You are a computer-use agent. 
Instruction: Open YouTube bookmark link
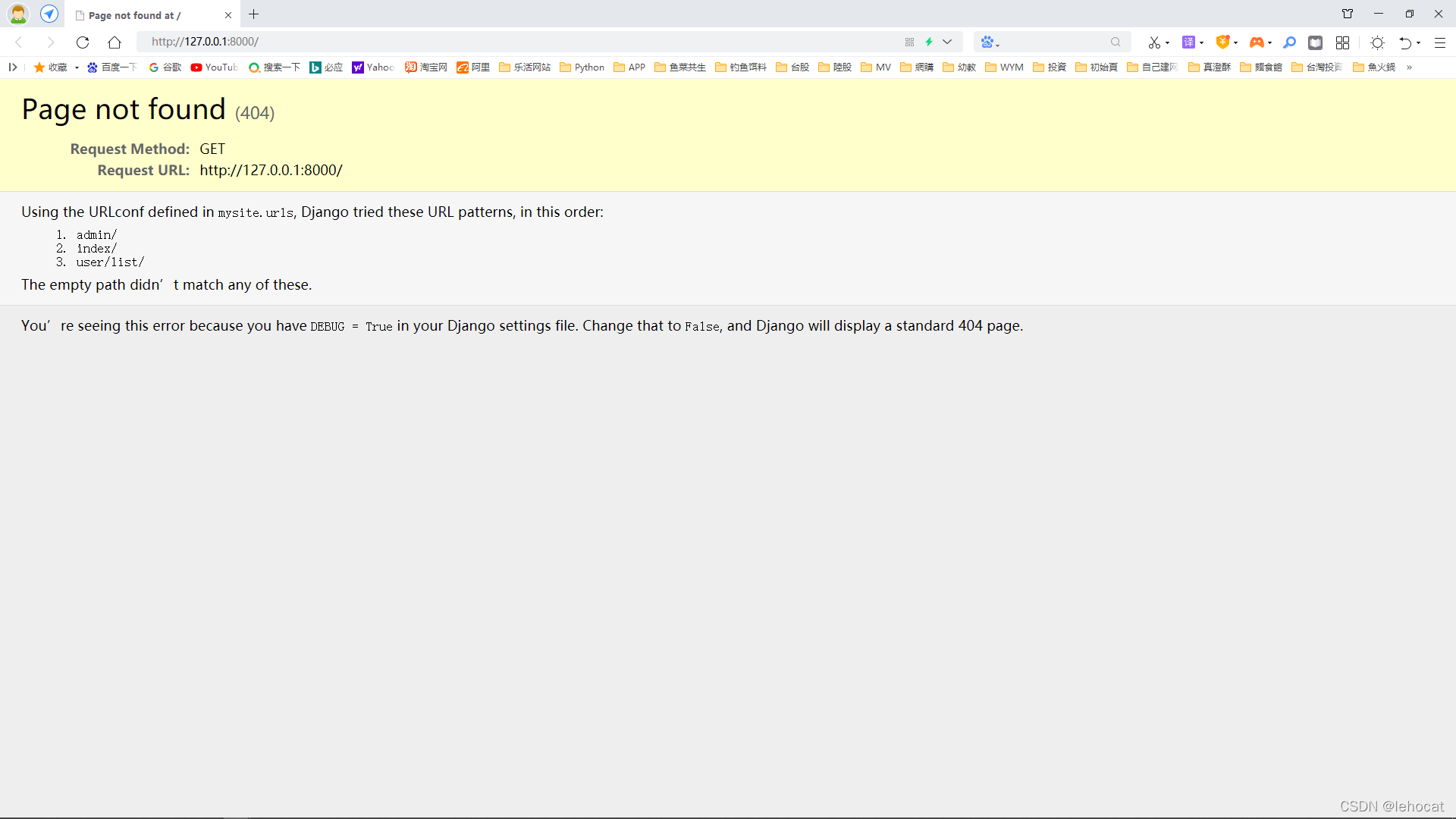[214, 67]
